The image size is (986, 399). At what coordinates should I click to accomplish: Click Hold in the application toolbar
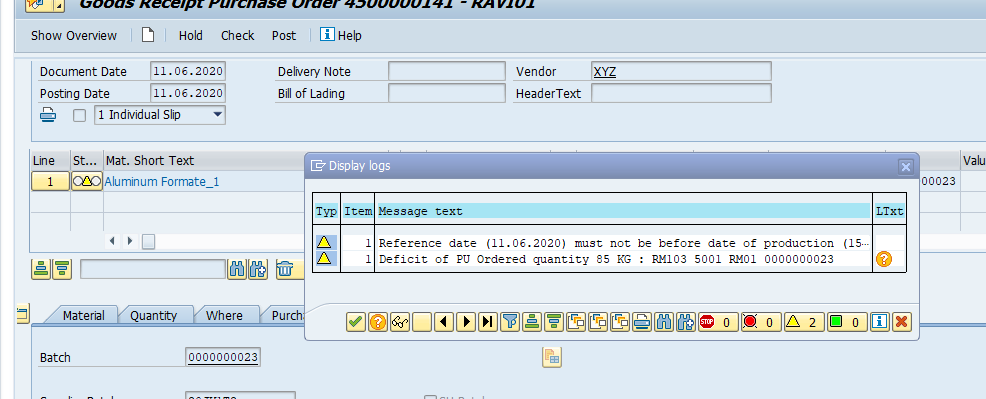point(191,36)
